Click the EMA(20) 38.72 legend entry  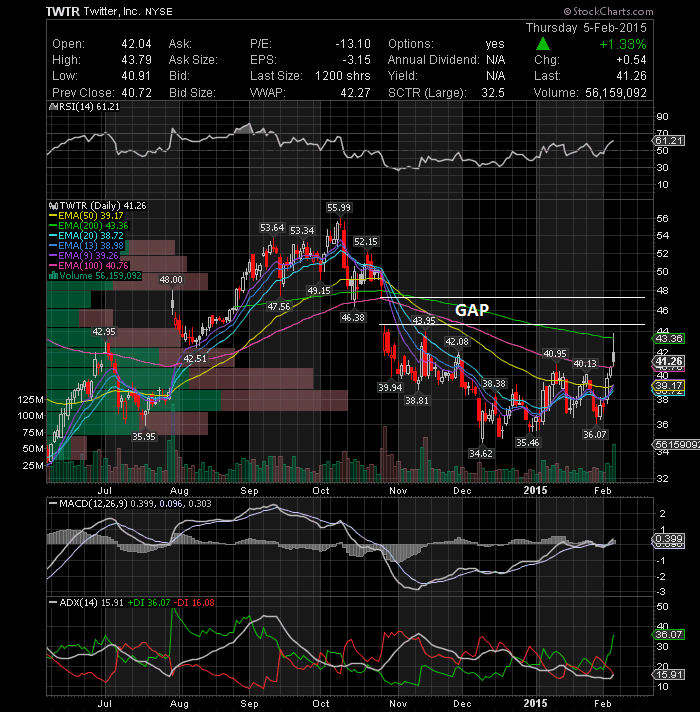tap(91, 236)
